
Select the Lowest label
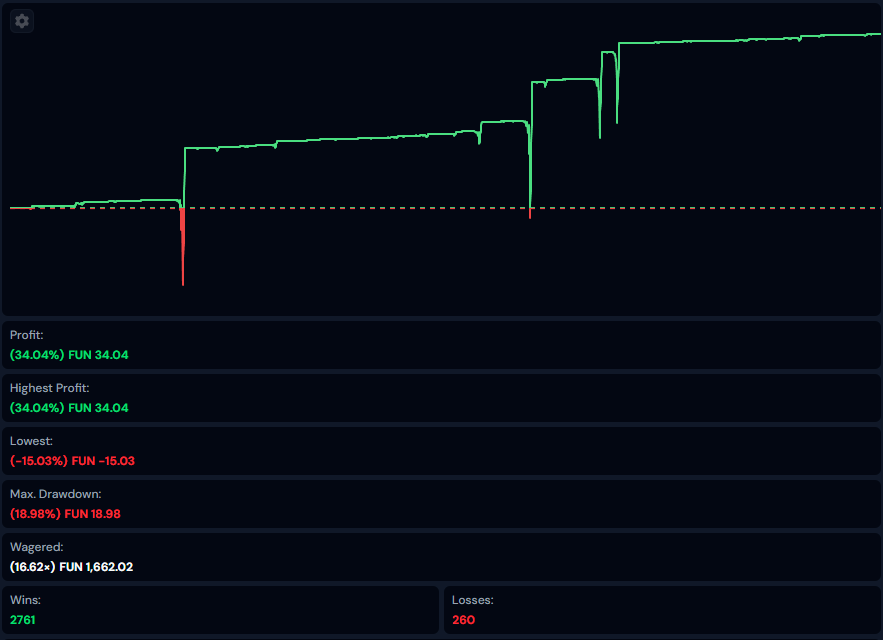(30, 441)
